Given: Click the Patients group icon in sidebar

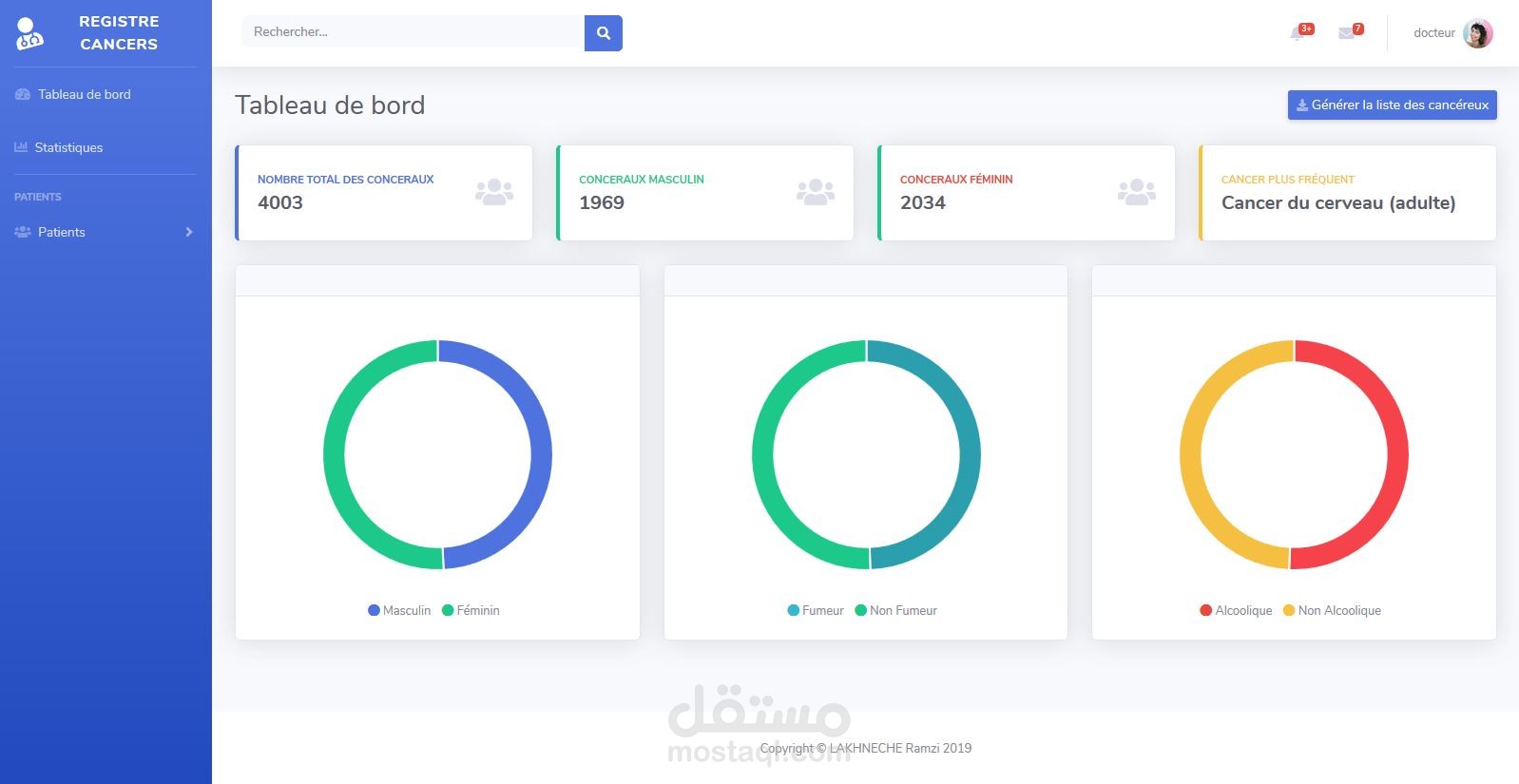Looking at the screenshot, I should coord(23,232).
